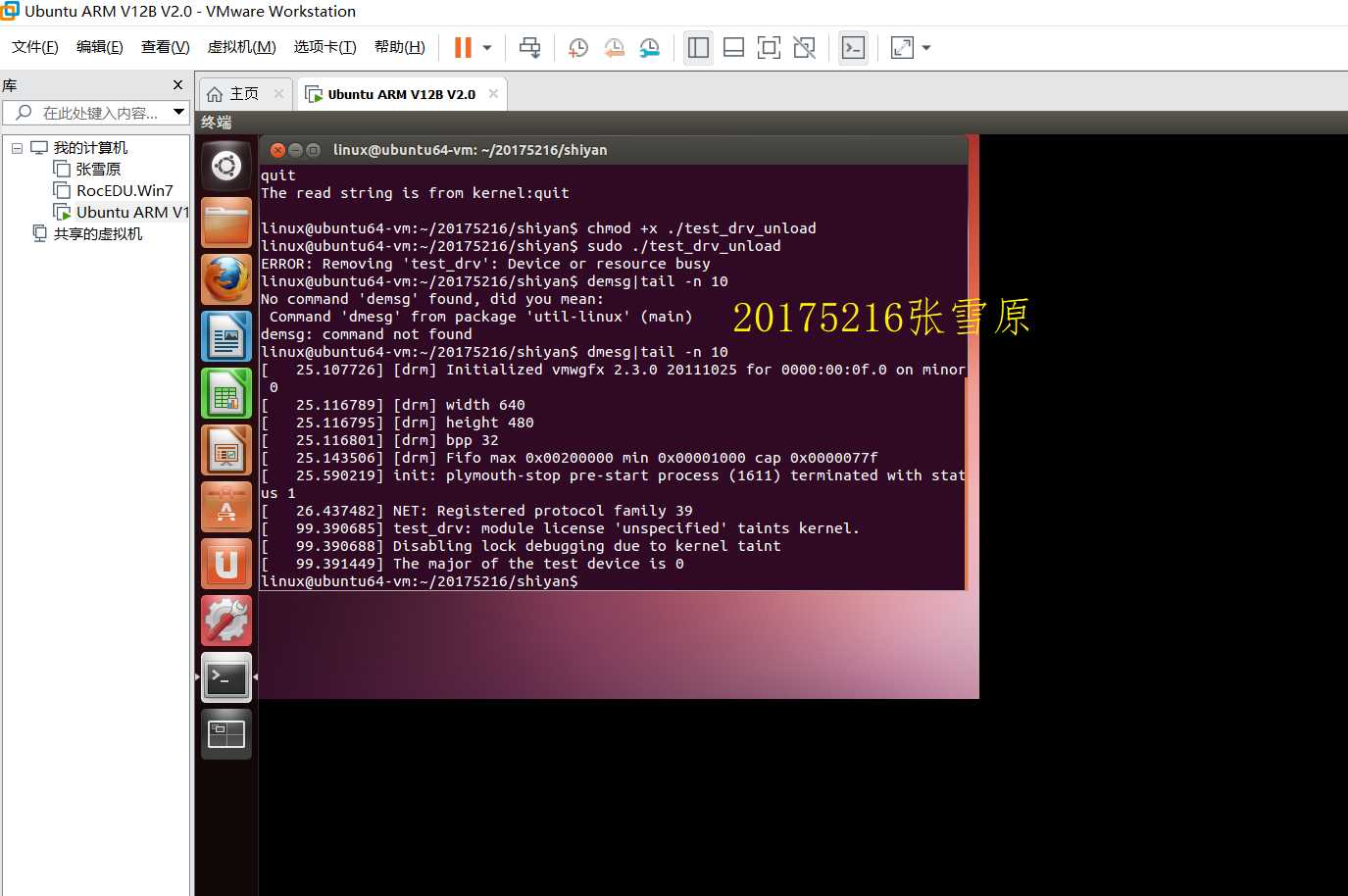Revert VM to previous snapshot
1348x896 pixels.
[614, 47]
